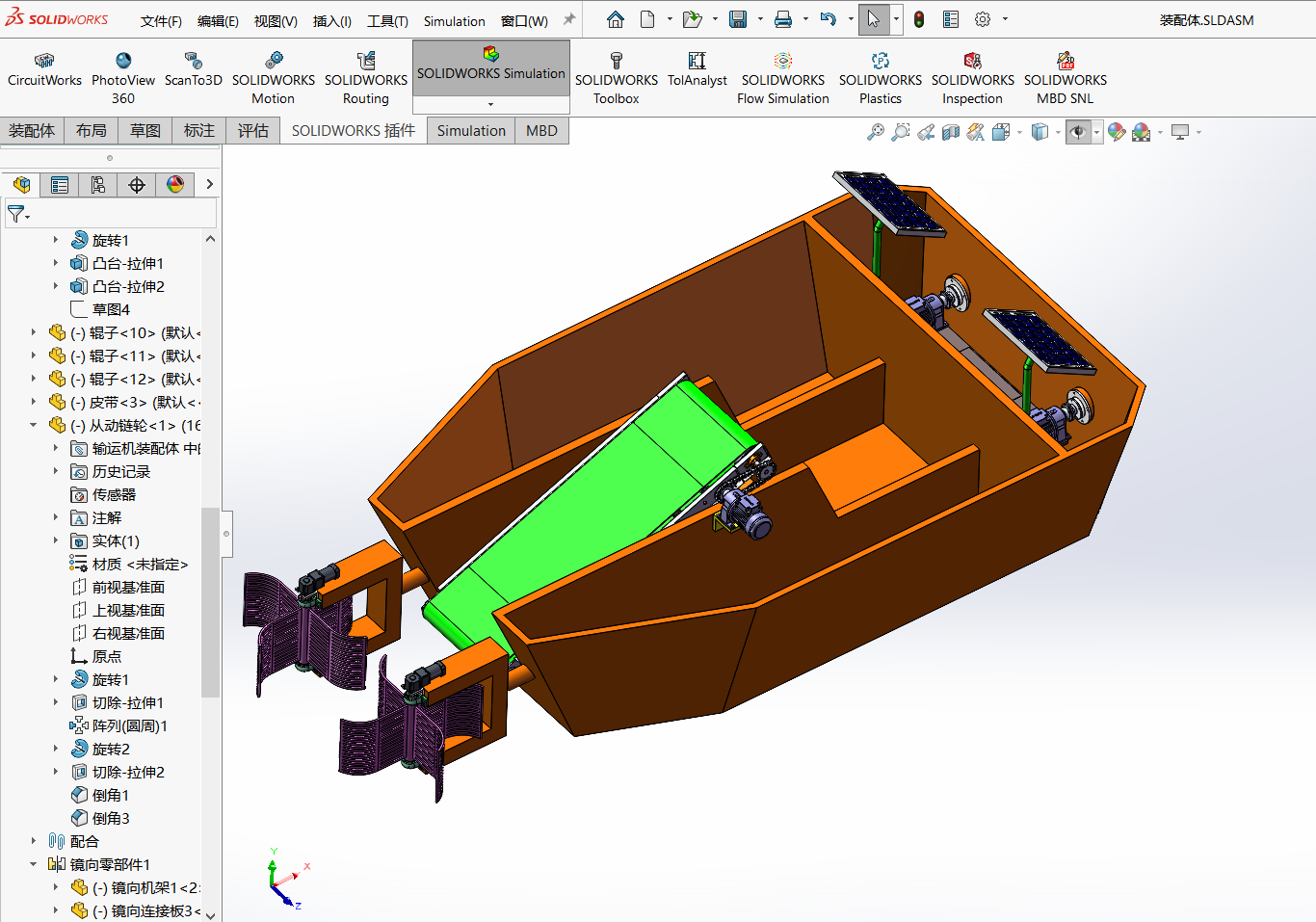Open the Edit Appearance color tool
1316x922 pixels.
click(x=1117, y=132)
